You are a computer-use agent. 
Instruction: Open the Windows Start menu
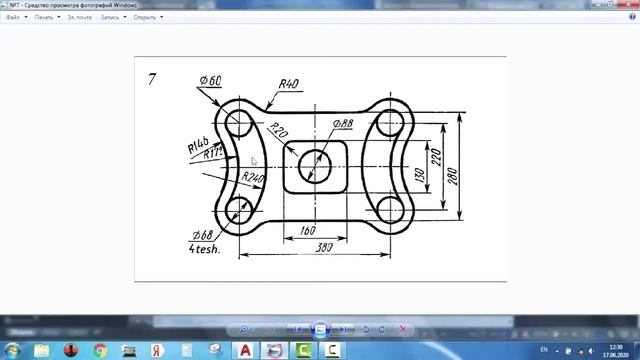click(13, 351)
